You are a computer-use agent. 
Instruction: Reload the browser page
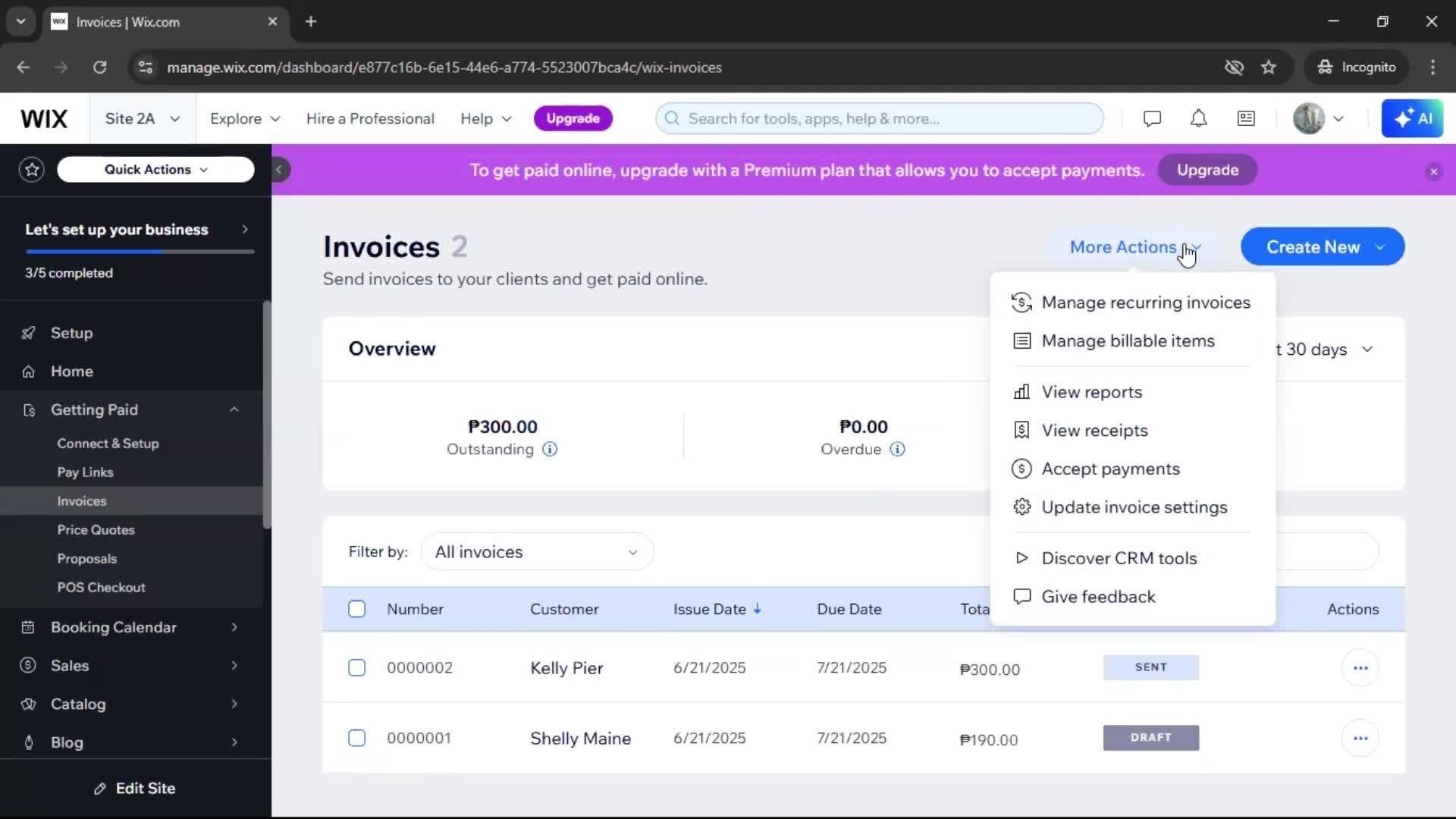tap(99, 67)
